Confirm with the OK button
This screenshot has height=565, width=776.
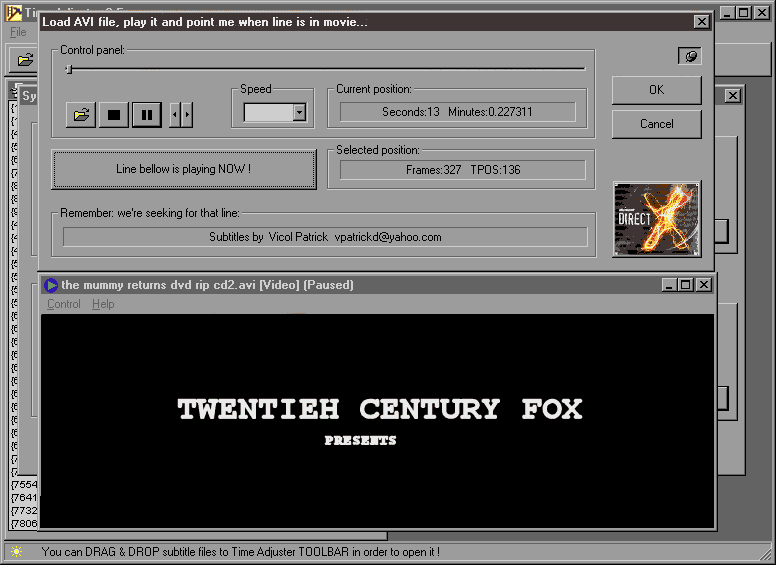pyautogui.click(x=657, y=90)
